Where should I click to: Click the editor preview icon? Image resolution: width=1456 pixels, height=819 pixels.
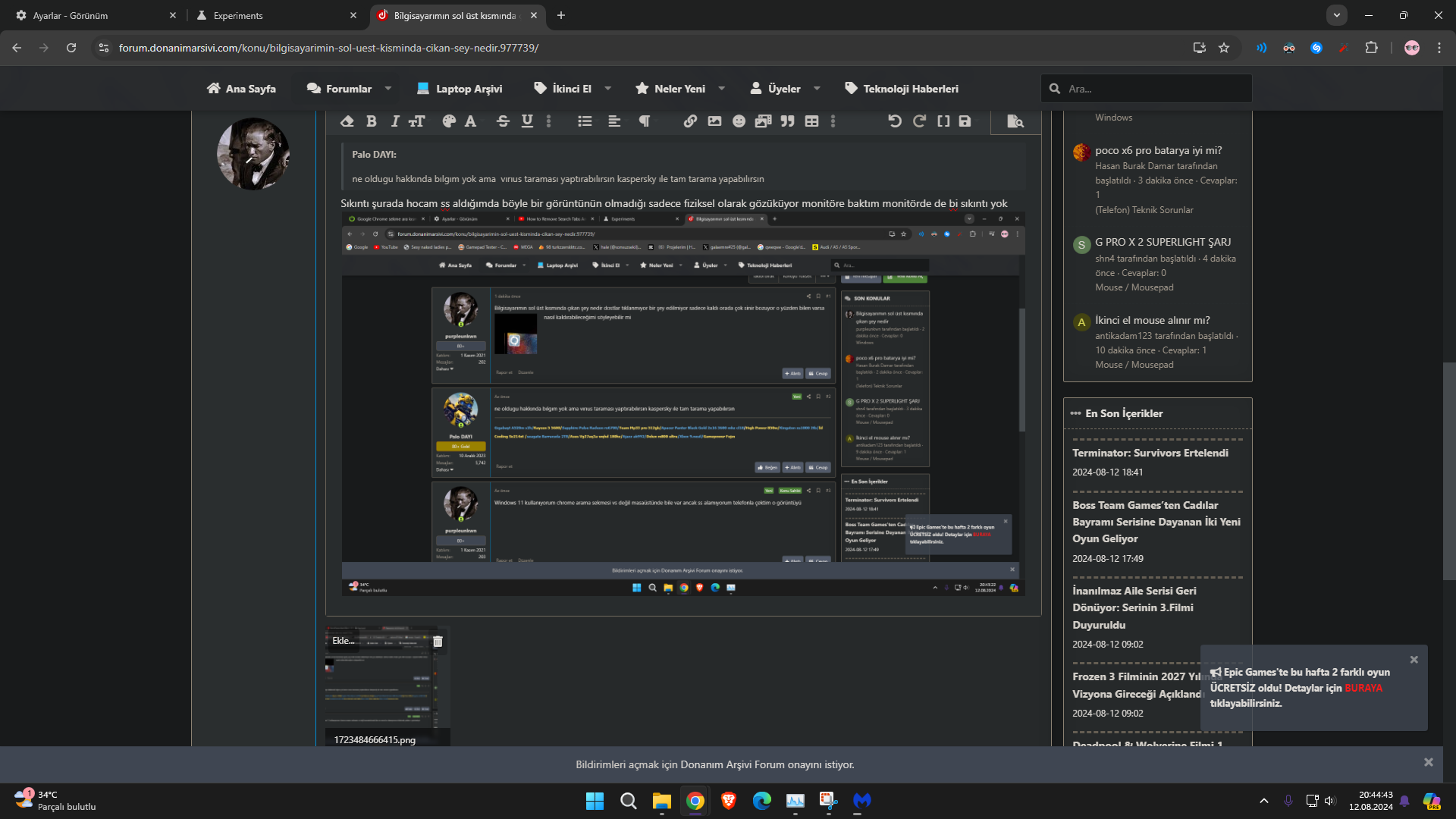click(1015, 121)
